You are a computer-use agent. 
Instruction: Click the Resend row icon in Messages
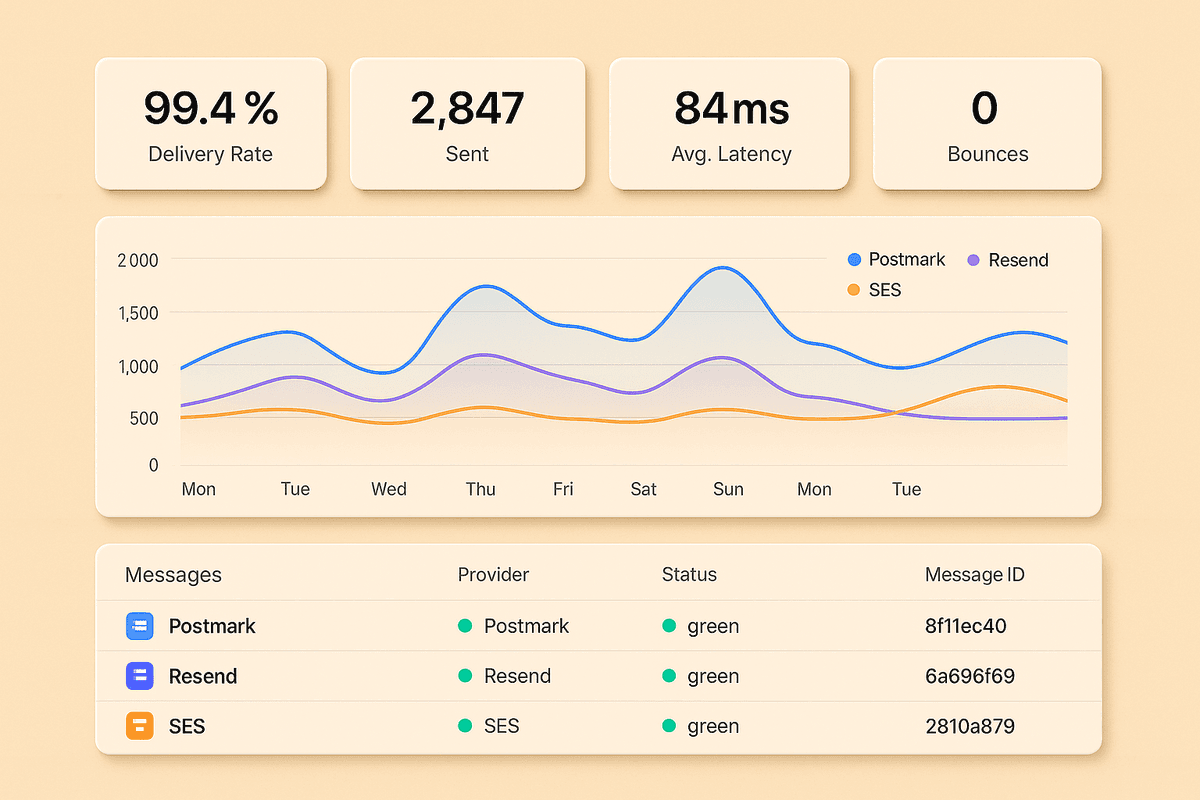pyautogui.click(x=139, y=676)
